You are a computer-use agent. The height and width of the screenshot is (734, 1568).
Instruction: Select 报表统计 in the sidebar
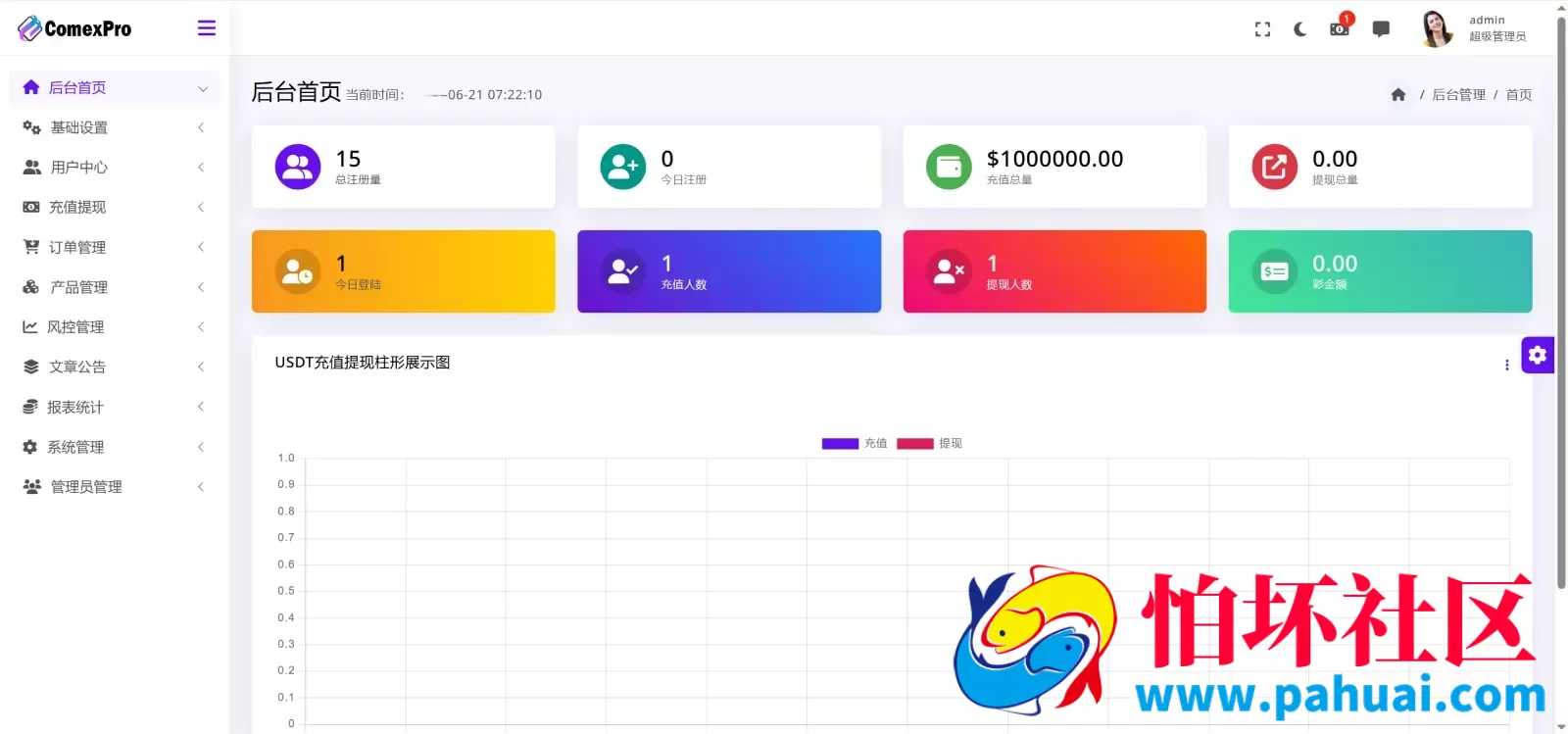pyautogui.click(x=115, y=407)
